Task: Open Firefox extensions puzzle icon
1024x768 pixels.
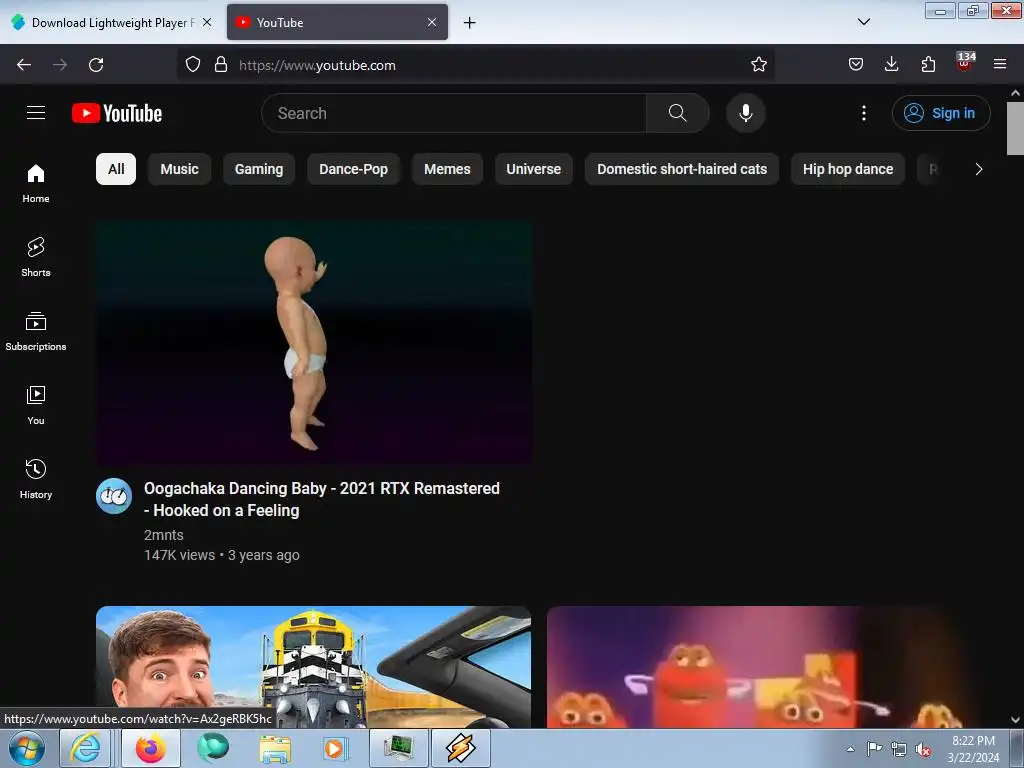Action: click(928, 64)
